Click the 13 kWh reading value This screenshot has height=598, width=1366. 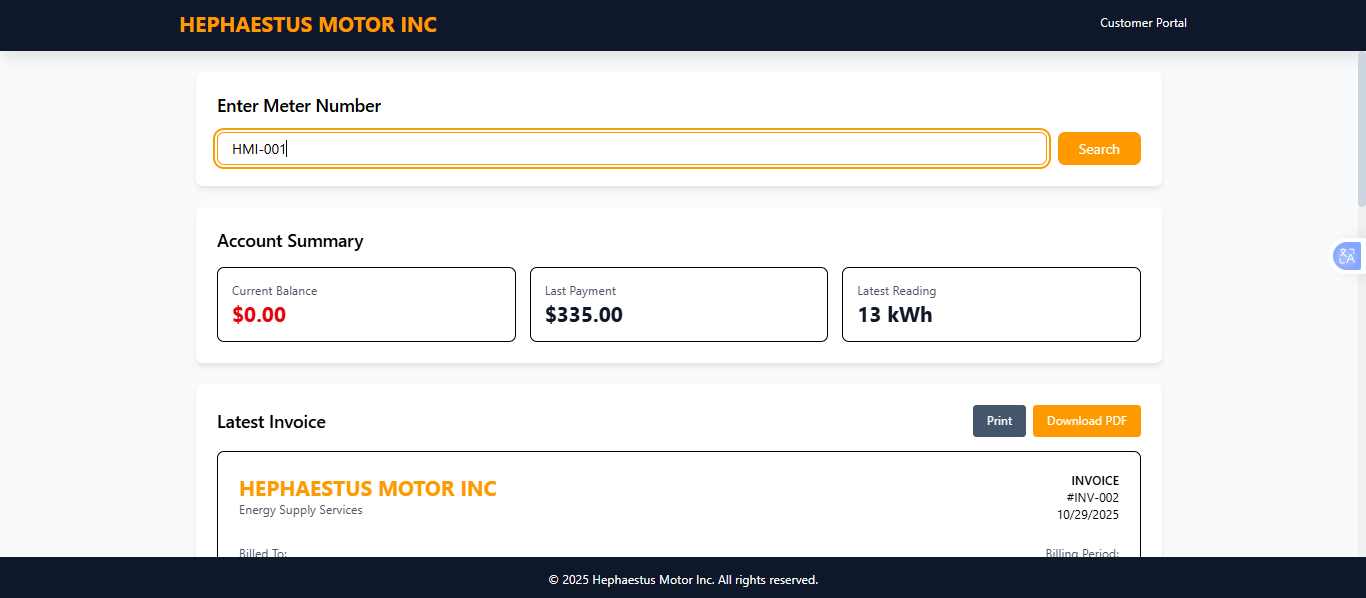click(x=894, y=315)
